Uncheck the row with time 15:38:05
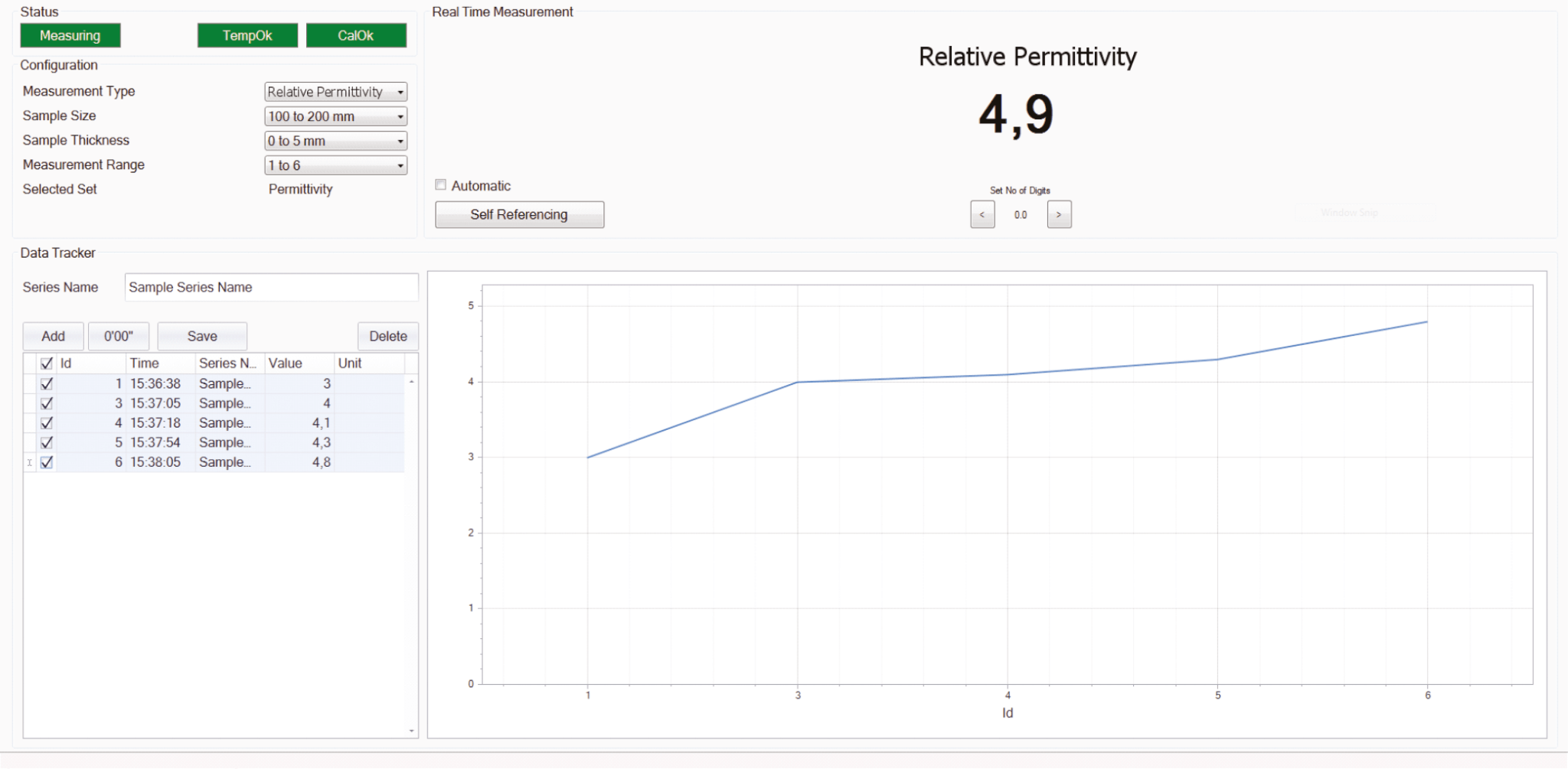This screenshot has width=1568, height=769. coord(47,462)
